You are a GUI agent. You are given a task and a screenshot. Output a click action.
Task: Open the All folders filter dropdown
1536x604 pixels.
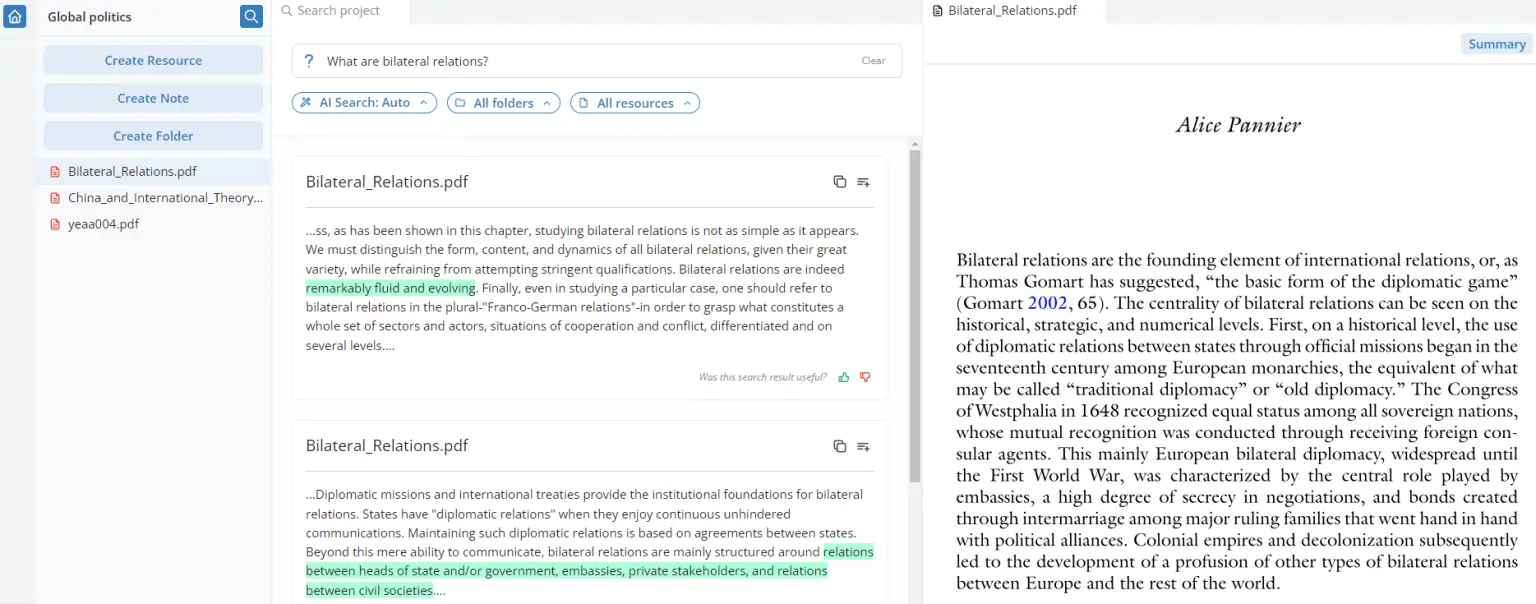coord(503,103)
